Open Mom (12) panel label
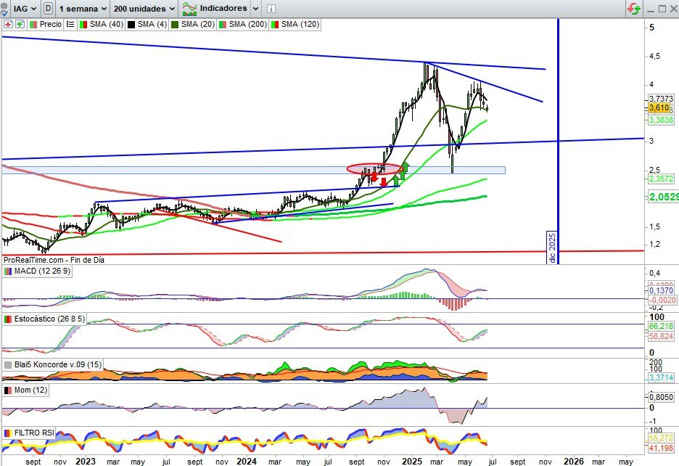 [30, 390]
